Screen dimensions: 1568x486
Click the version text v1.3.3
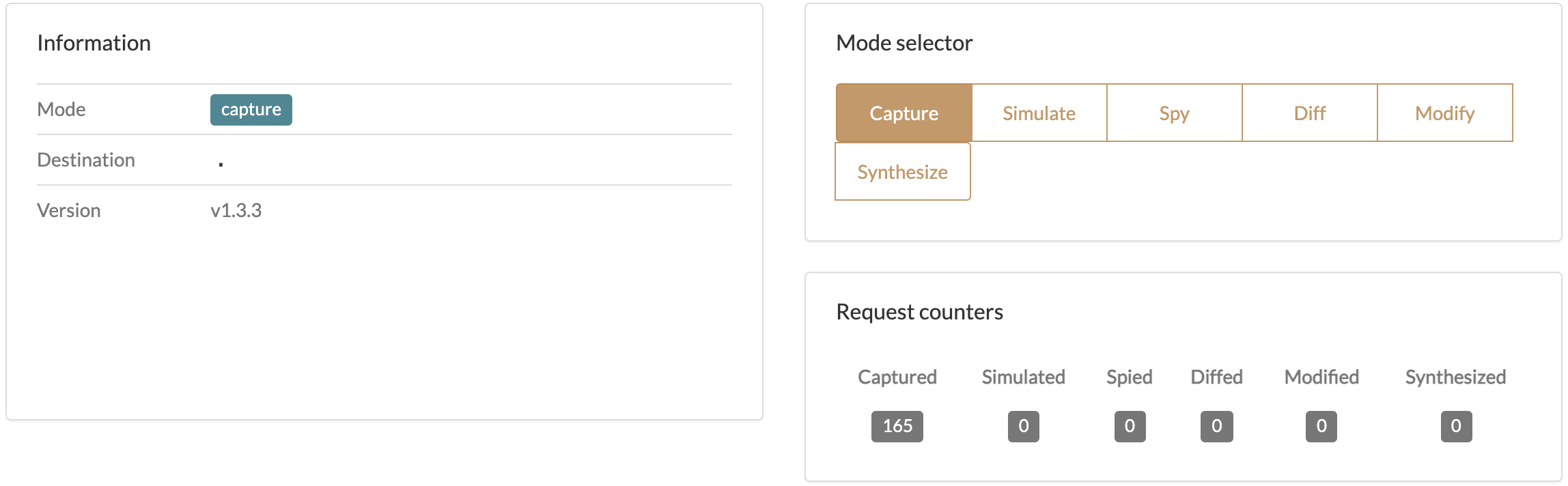(x=236, y=210)
